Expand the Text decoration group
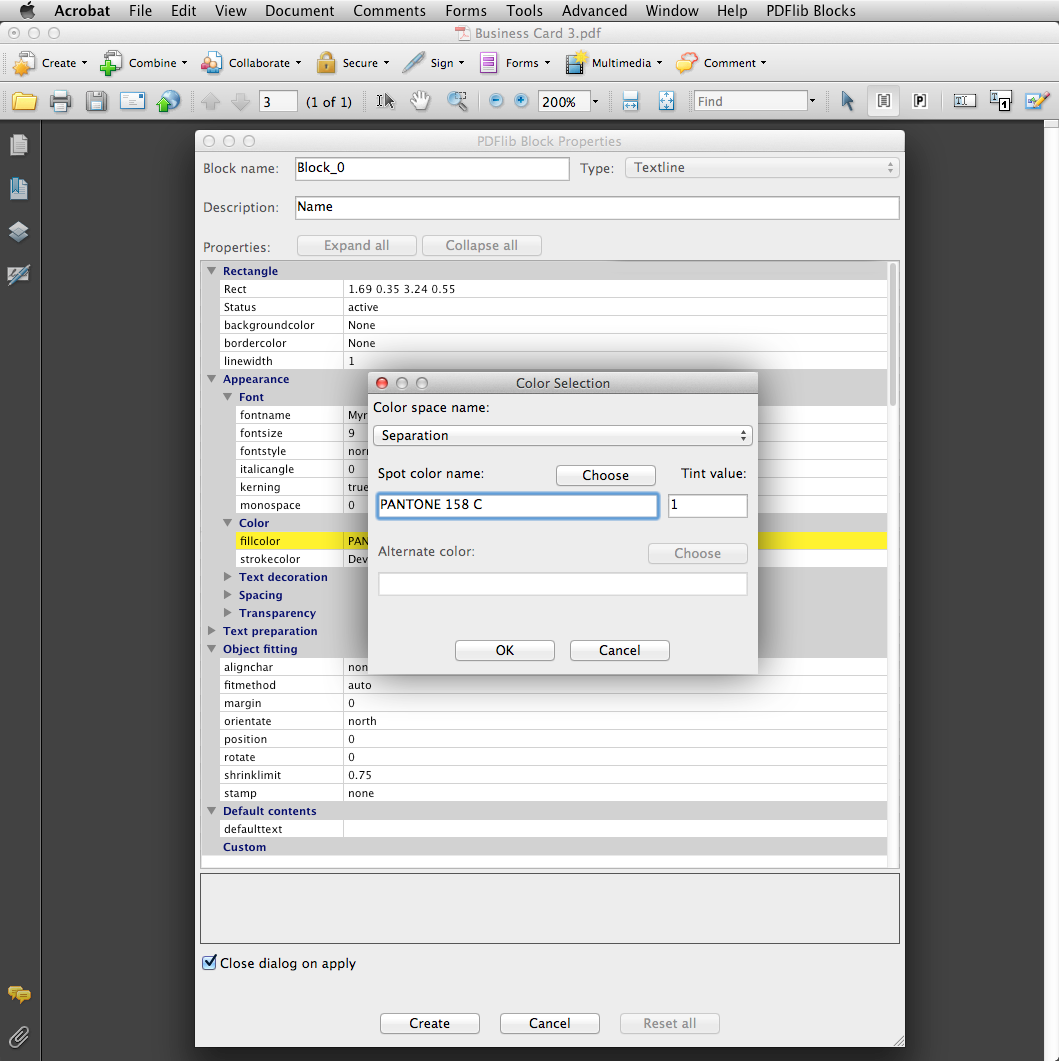The image size is (1059, 1061). pyautogui.click(x=228, y=577)
